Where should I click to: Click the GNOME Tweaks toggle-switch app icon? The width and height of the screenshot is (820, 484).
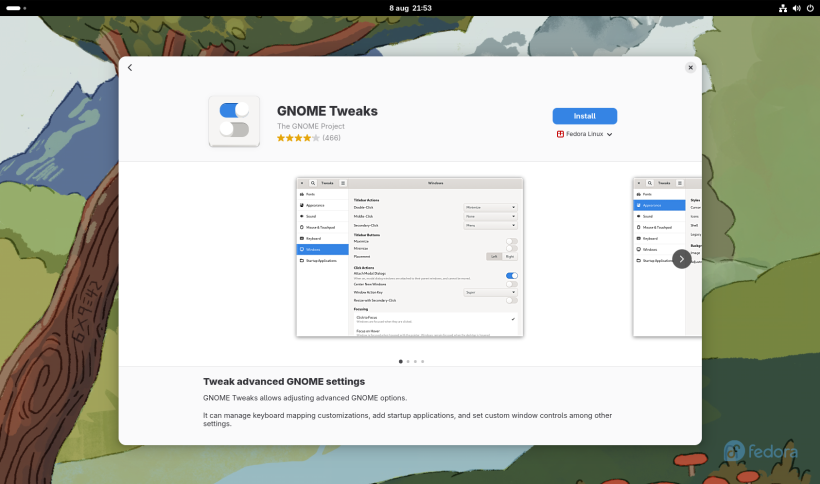tap(234, 121)
